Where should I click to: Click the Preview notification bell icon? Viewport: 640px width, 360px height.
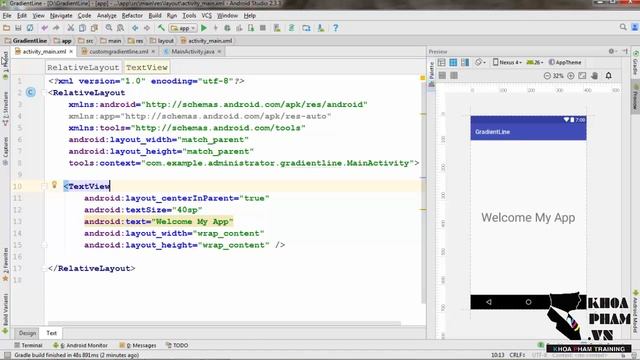(x=609, y=76)
